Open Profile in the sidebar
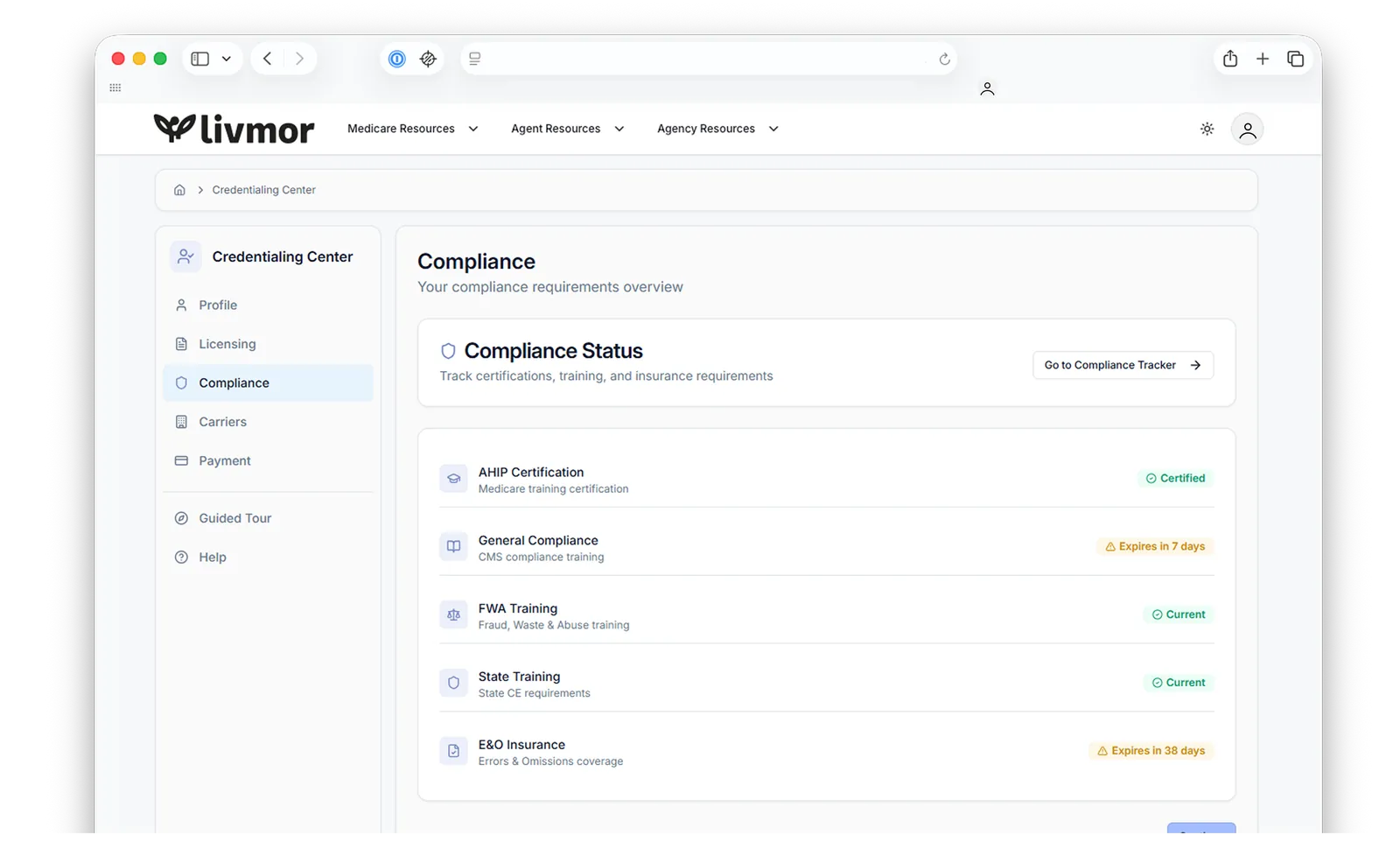Image resolution: width=1400 pixels, height=856 pixels. pyautogui.click(x=268, y=305)
